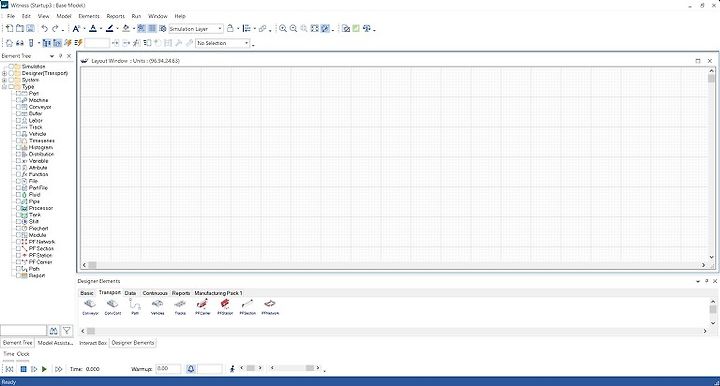This screenshot has width=720, height=386.
Task: Click the Stop simulation square button
Action: pos(23,369)
